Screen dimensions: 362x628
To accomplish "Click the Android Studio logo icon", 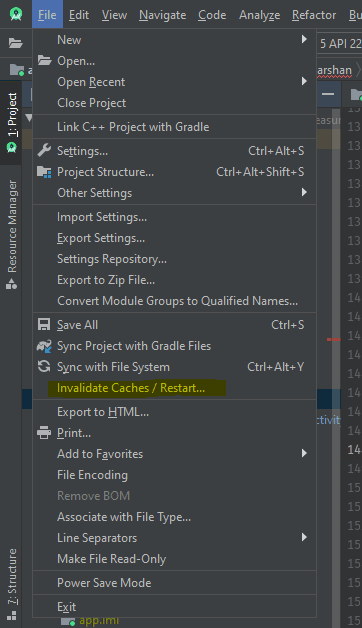I will [x=16, y=14].
